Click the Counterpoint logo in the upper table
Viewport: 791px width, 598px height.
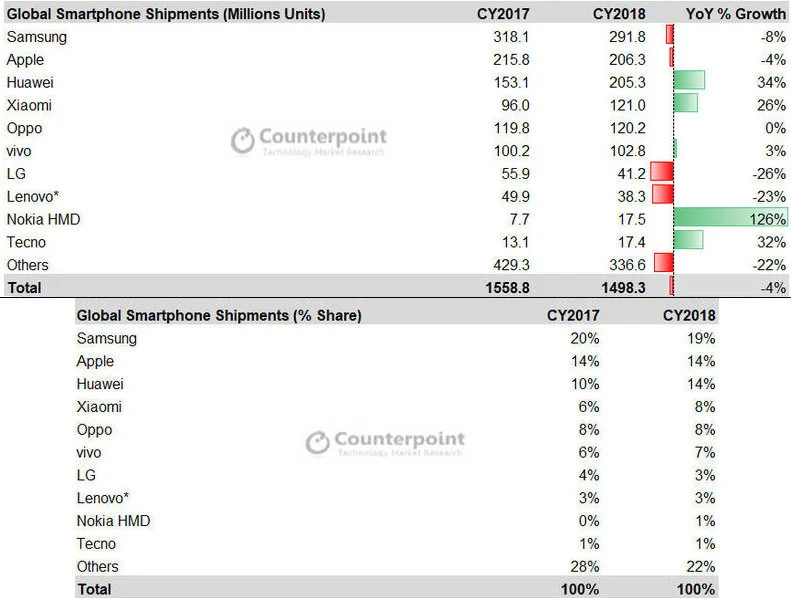pyautogui.click(x=308, y=141)
